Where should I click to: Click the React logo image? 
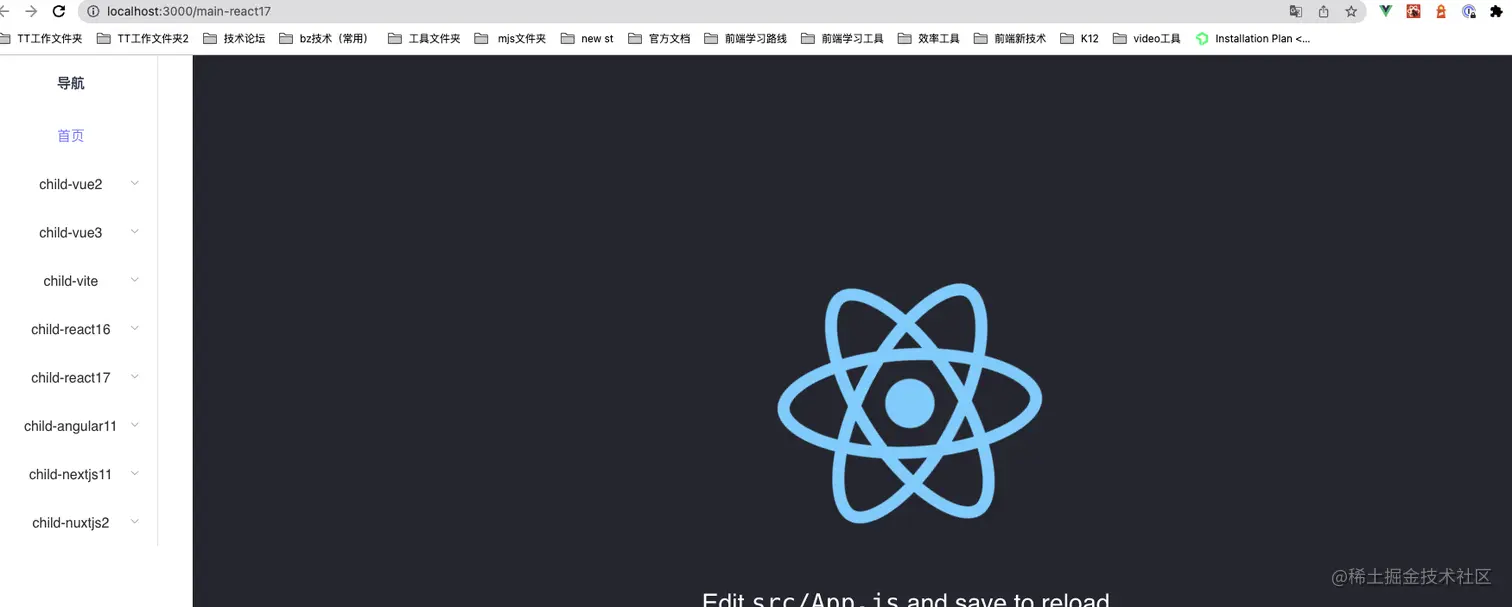pyautogui.click(x=910, y=403)
